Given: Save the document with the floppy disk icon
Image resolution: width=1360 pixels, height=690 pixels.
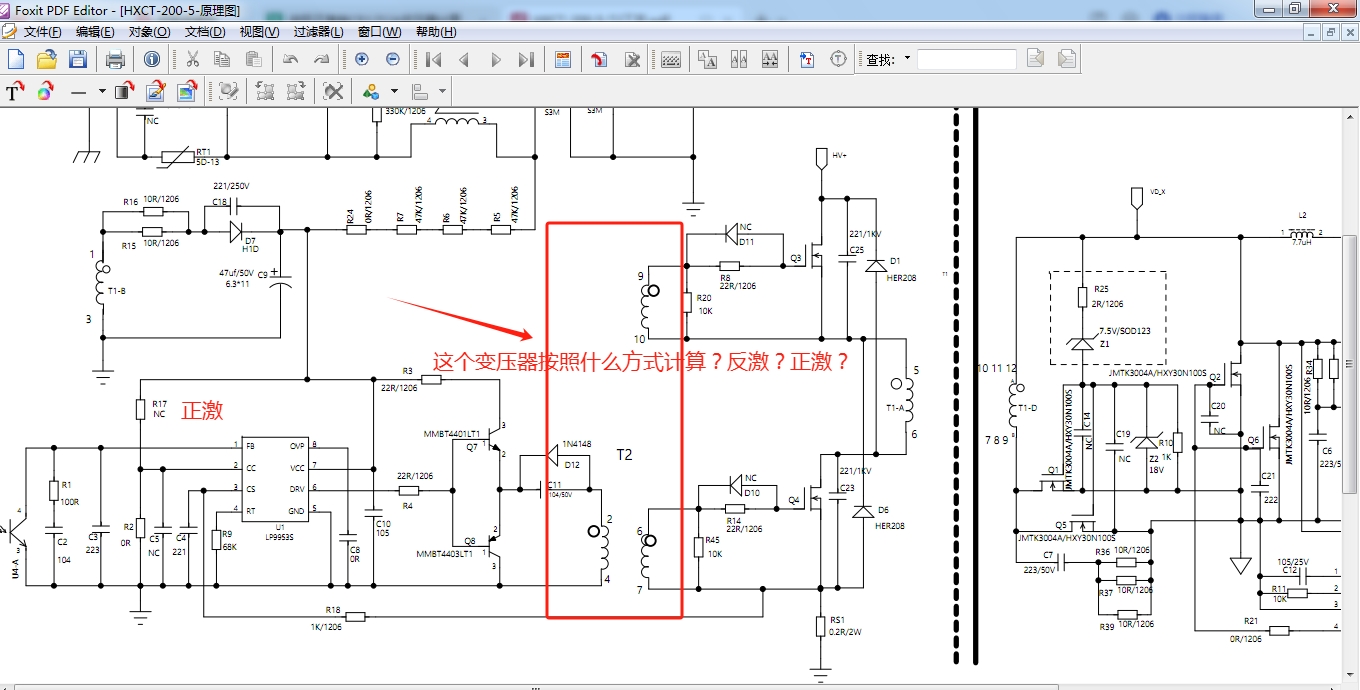Looking at the screenshot, I should click(77, 60).
